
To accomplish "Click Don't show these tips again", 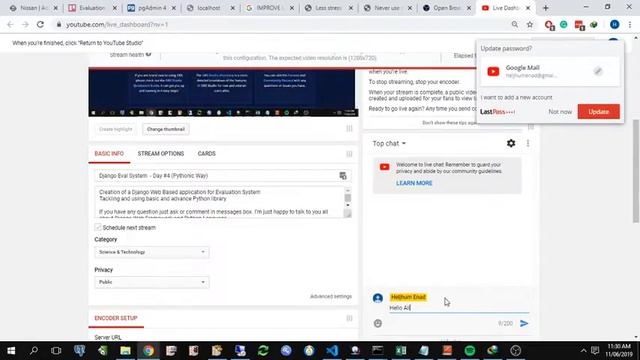I will click(449, 122).
